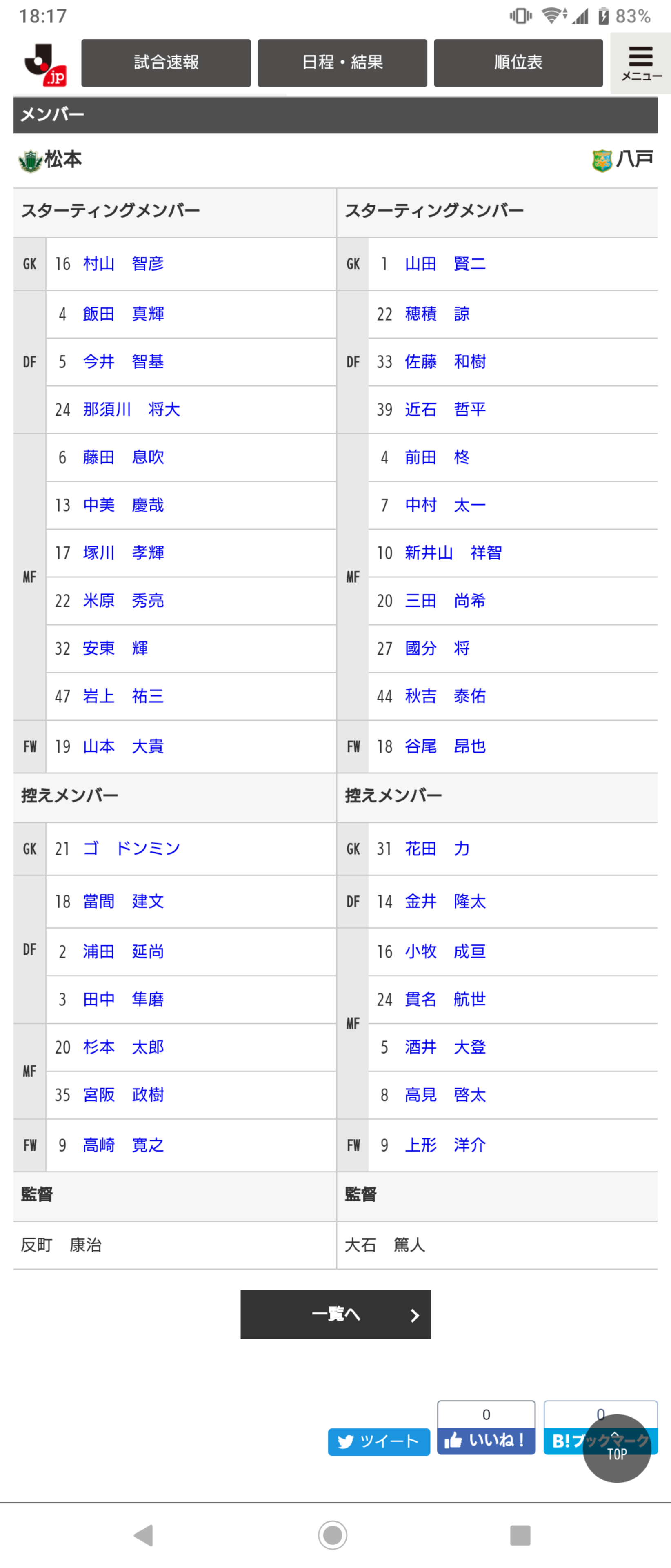Image resolution: width=671 pixels, height=1568 pixels.
Task: Open player link 新井山 祥智
Action: 453,553
